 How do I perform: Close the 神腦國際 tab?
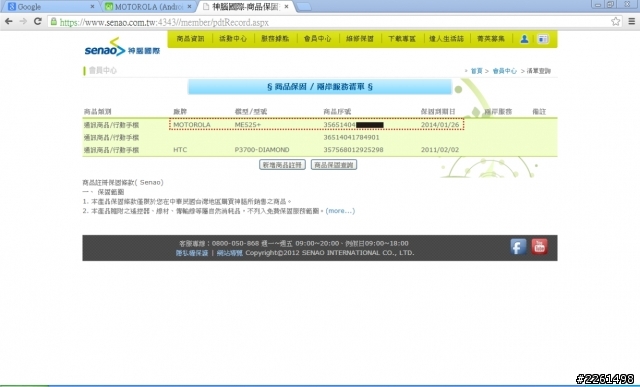pos(286,7)
